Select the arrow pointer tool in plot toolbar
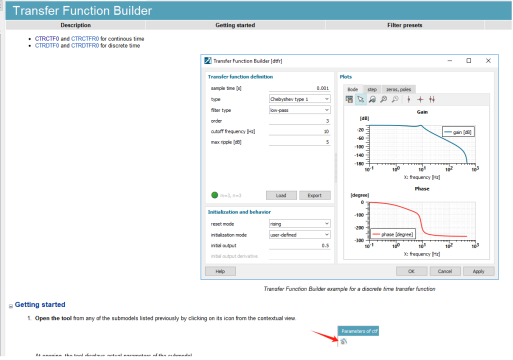This screenshot has width=513, height=360. click(x=360, y=99)
